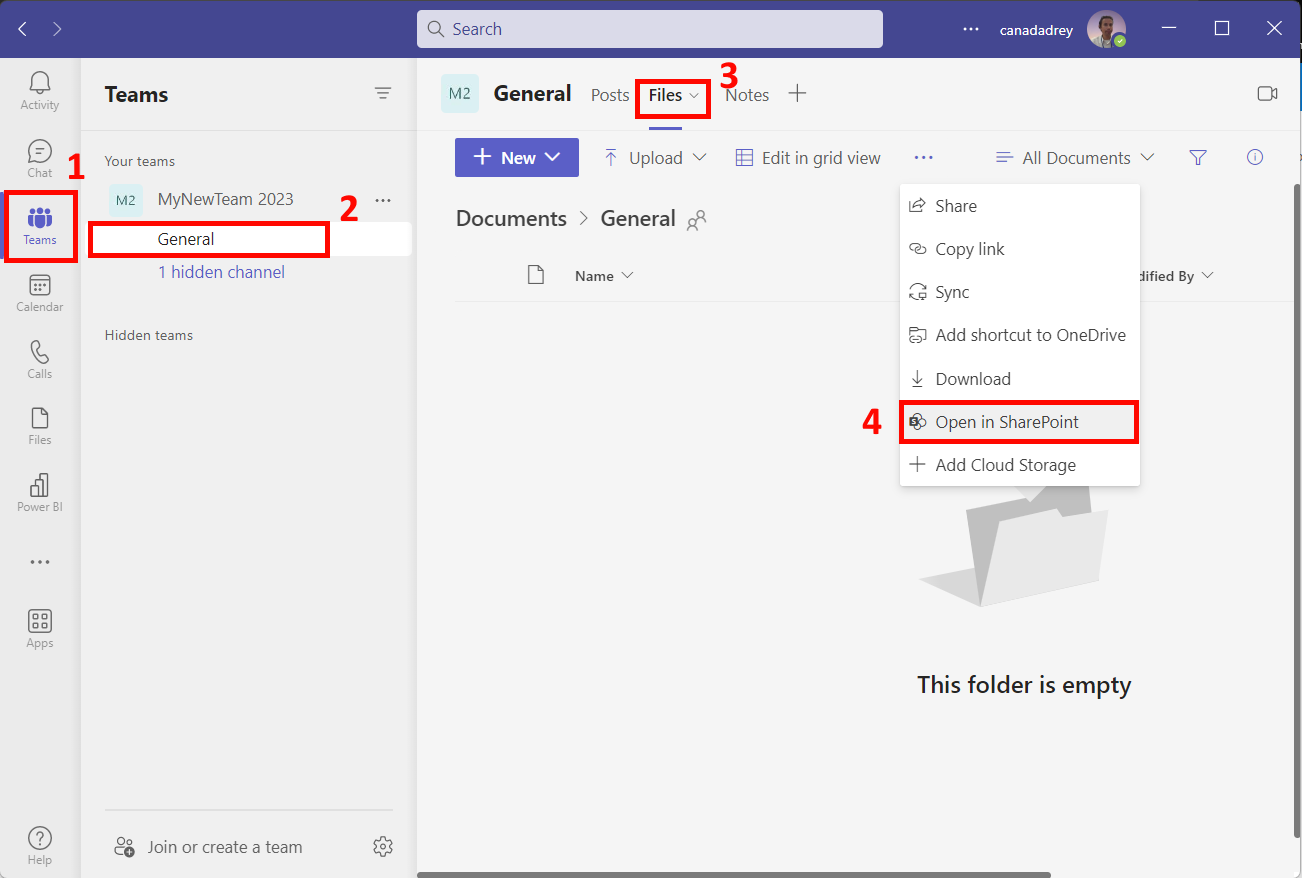Viewport: 1302px width, 878px height.
Task: Choose Add Cloud Storage
Action: coord(1020,465)
